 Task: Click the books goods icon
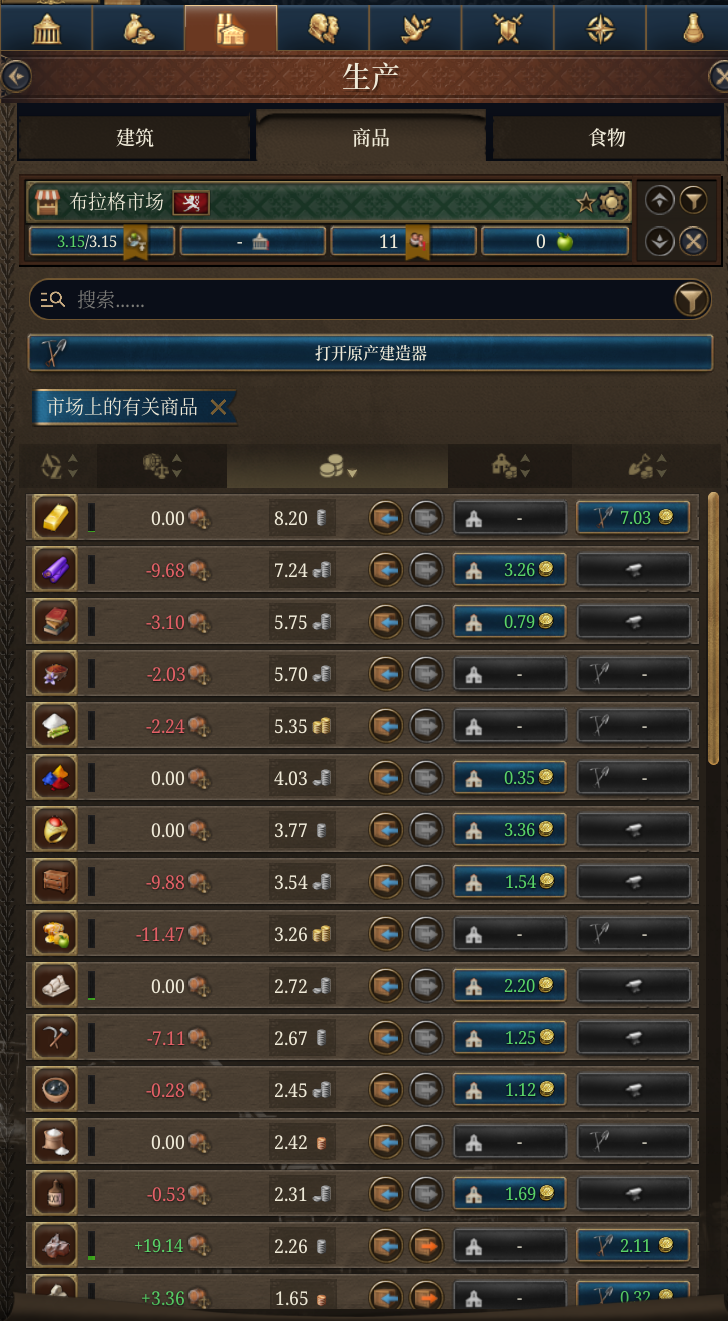click(54, 622)
